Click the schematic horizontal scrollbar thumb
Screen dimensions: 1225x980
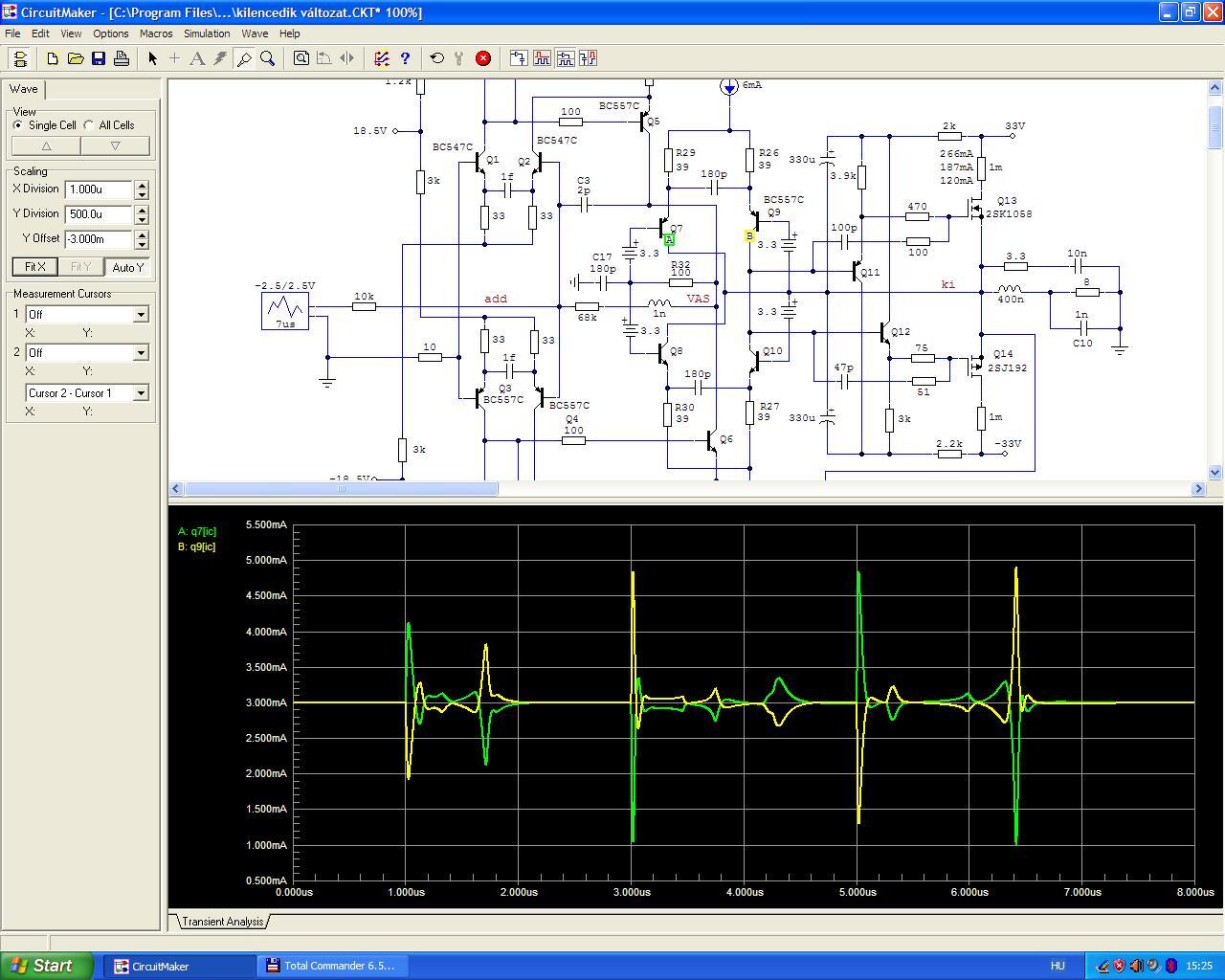(x=341, y=489)
